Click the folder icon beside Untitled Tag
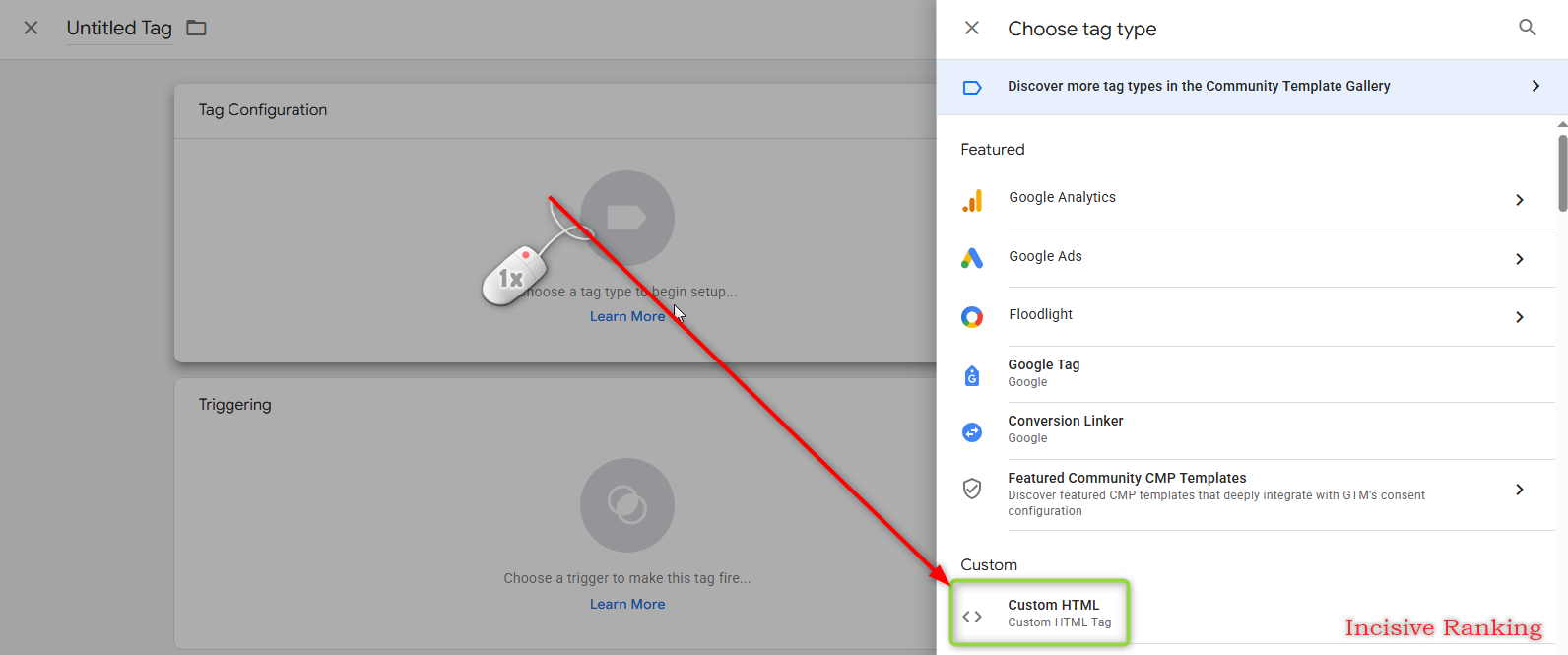 coord(197,28)
